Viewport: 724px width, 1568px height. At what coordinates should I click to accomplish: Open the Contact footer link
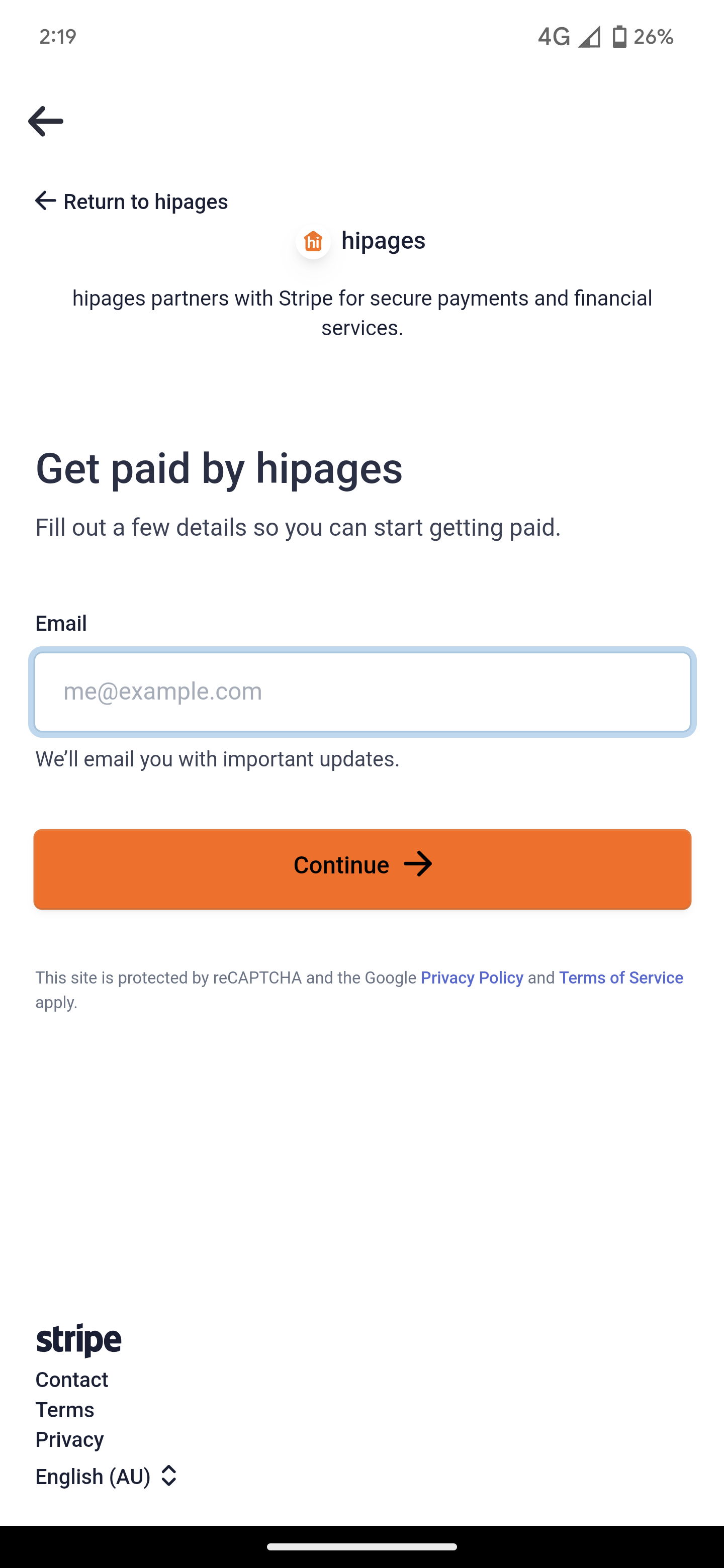click(72, 1380)
